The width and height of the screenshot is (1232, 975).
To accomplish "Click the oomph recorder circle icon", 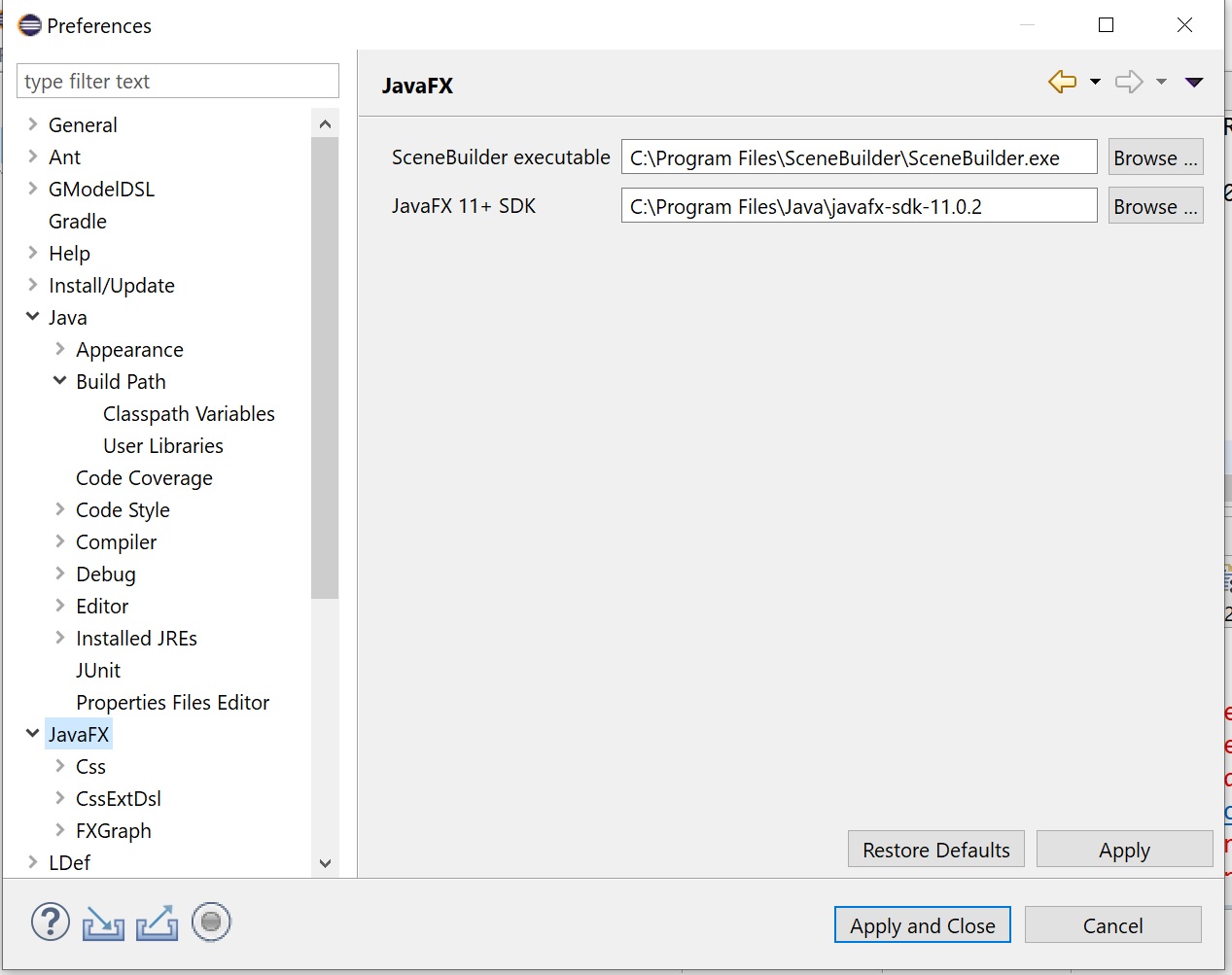I will point(211,922).
